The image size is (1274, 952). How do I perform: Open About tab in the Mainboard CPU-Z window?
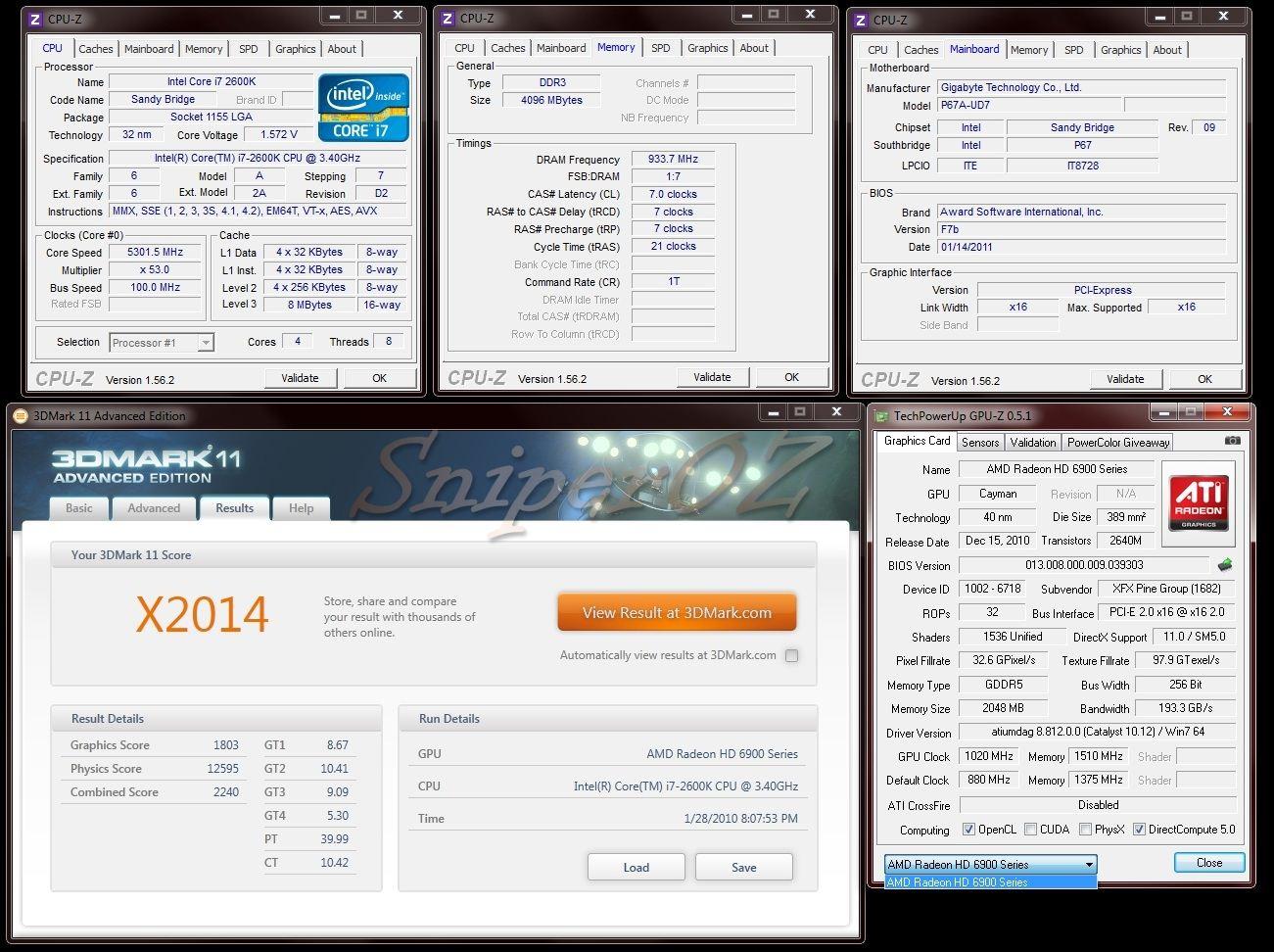1167,50
